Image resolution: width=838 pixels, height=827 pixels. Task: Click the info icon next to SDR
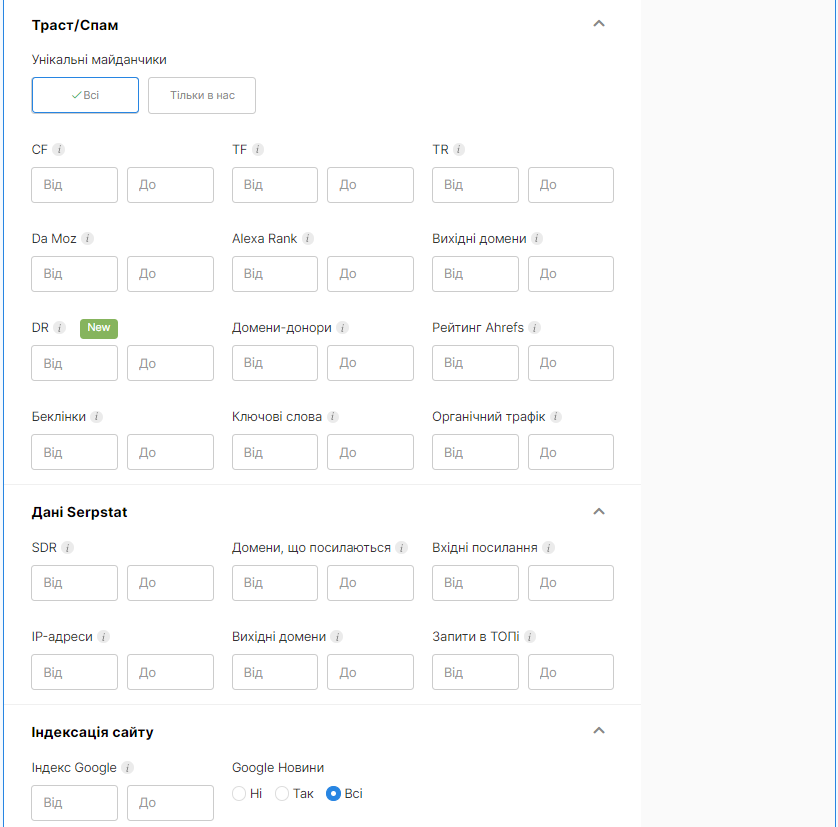point(67,548)
